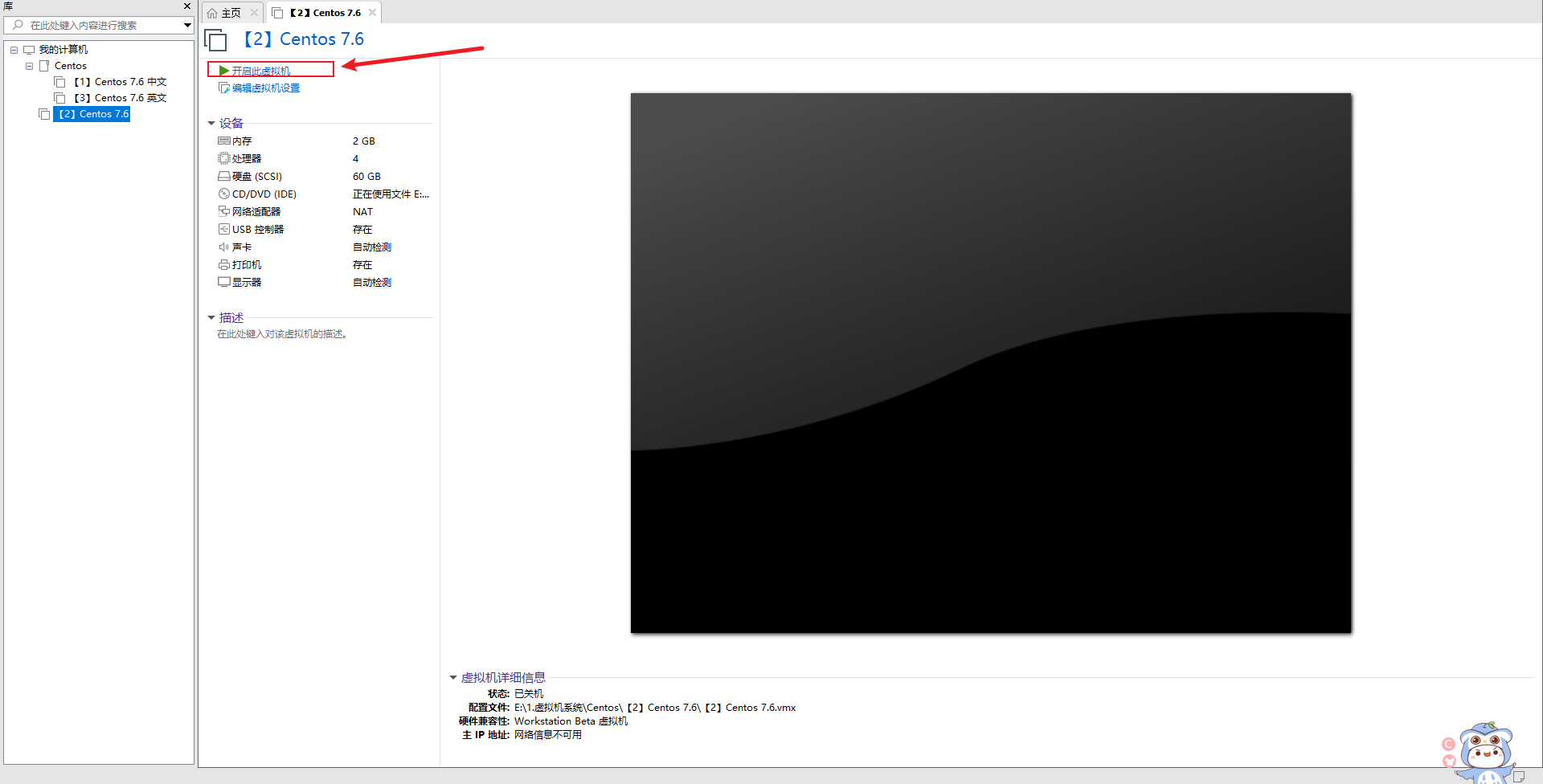
Task: Collapse the 描述 description section
Action: pos(211,317)
